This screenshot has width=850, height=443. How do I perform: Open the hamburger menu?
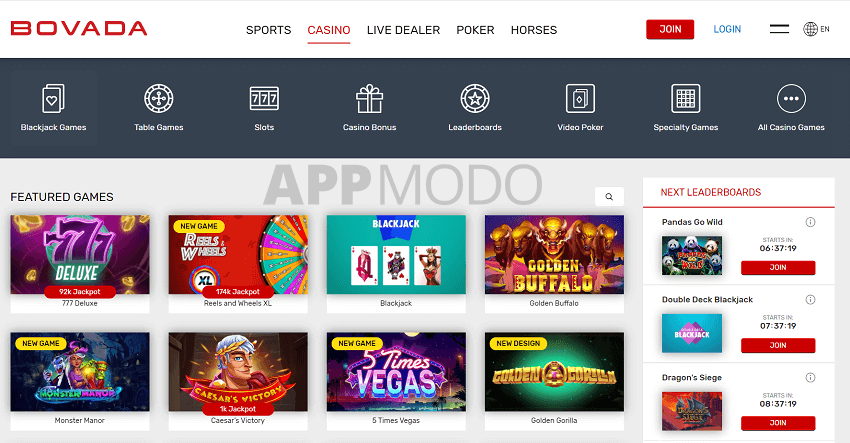780,29
